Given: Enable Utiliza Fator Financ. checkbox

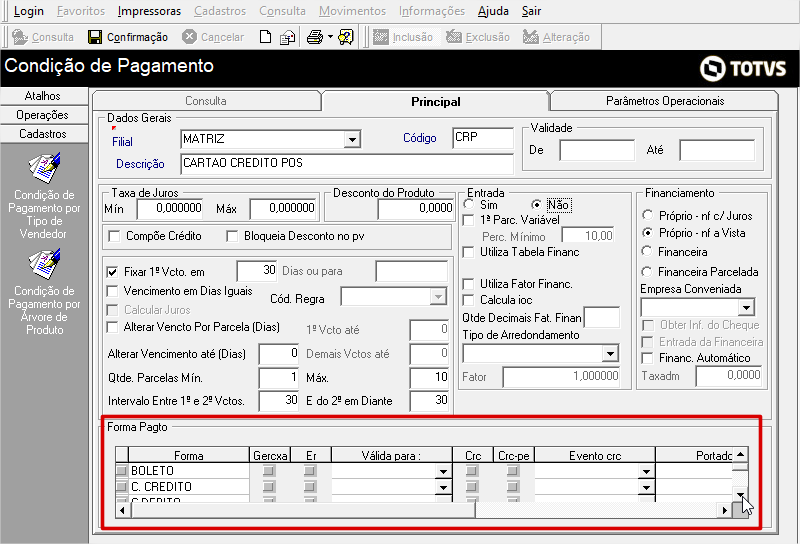Looking at the screenshot, I should (x=468, y=284).
